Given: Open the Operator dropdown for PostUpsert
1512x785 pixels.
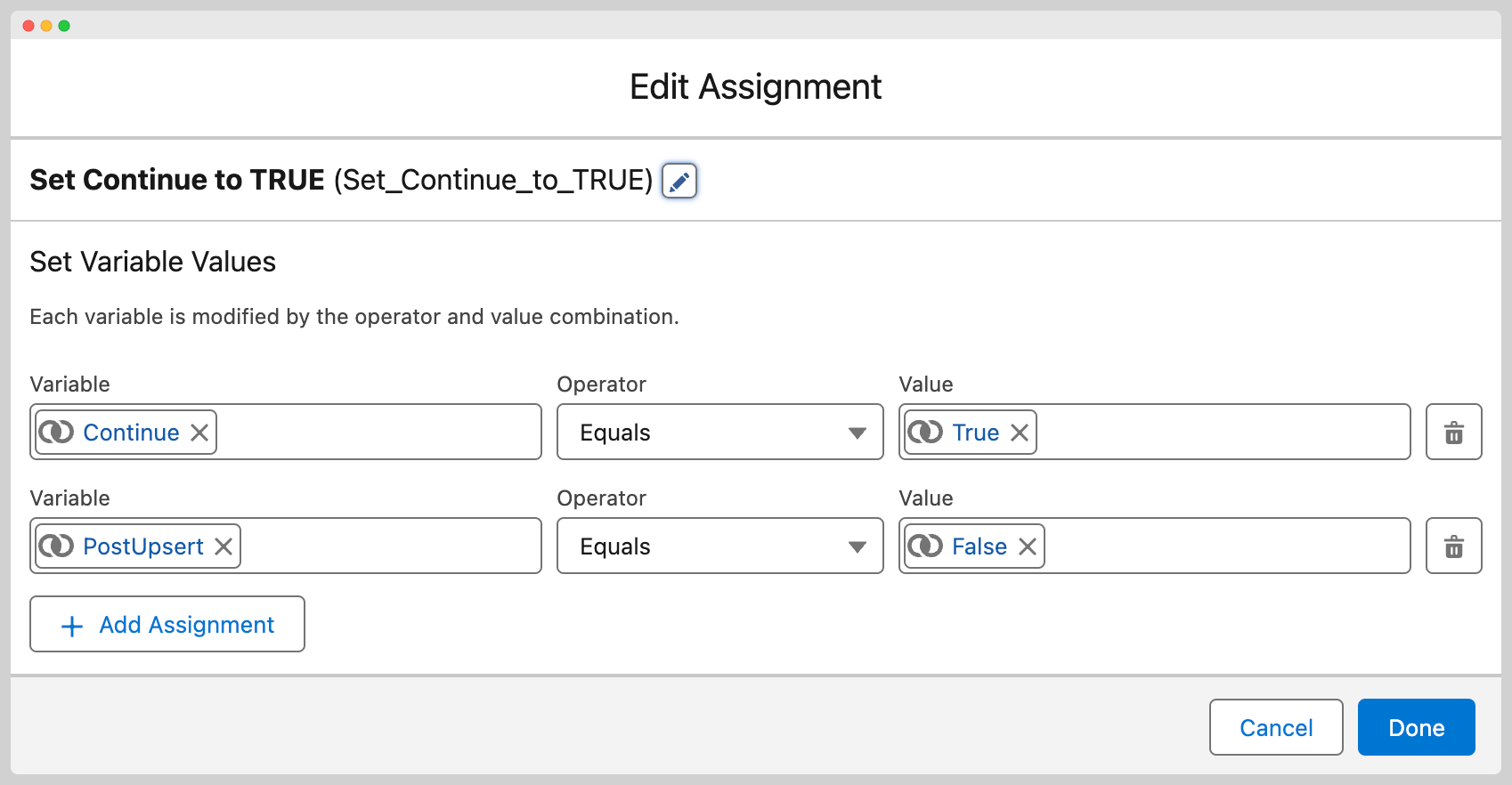Looking at the screenshot, I should pos(719,546).
